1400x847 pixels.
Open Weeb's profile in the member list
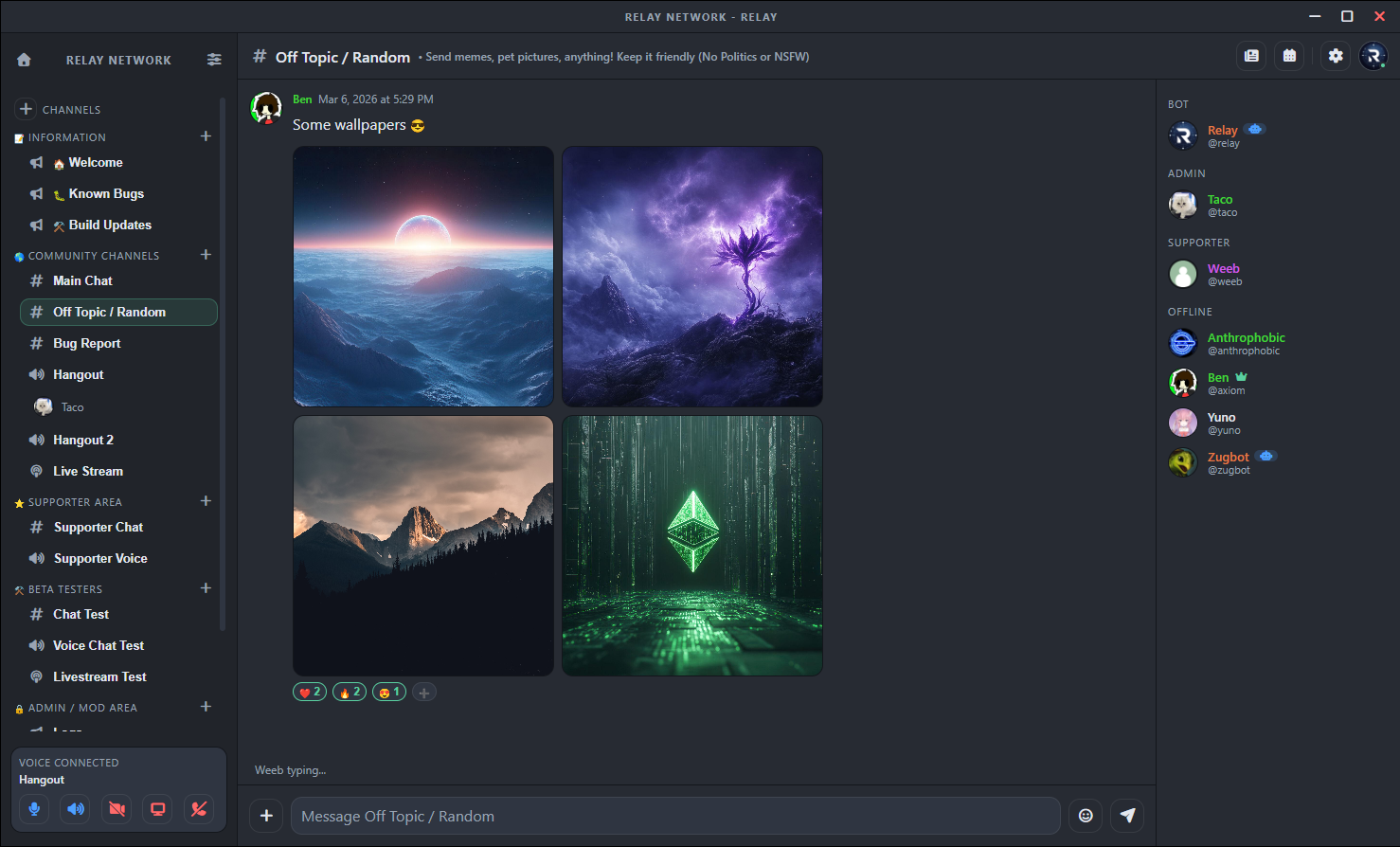click(1222, 274)
